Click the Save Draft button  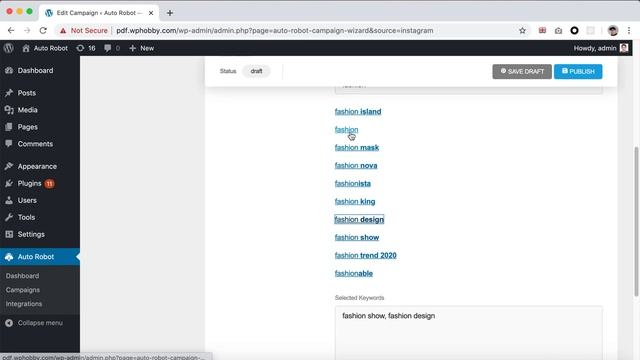tap(522, 71)
